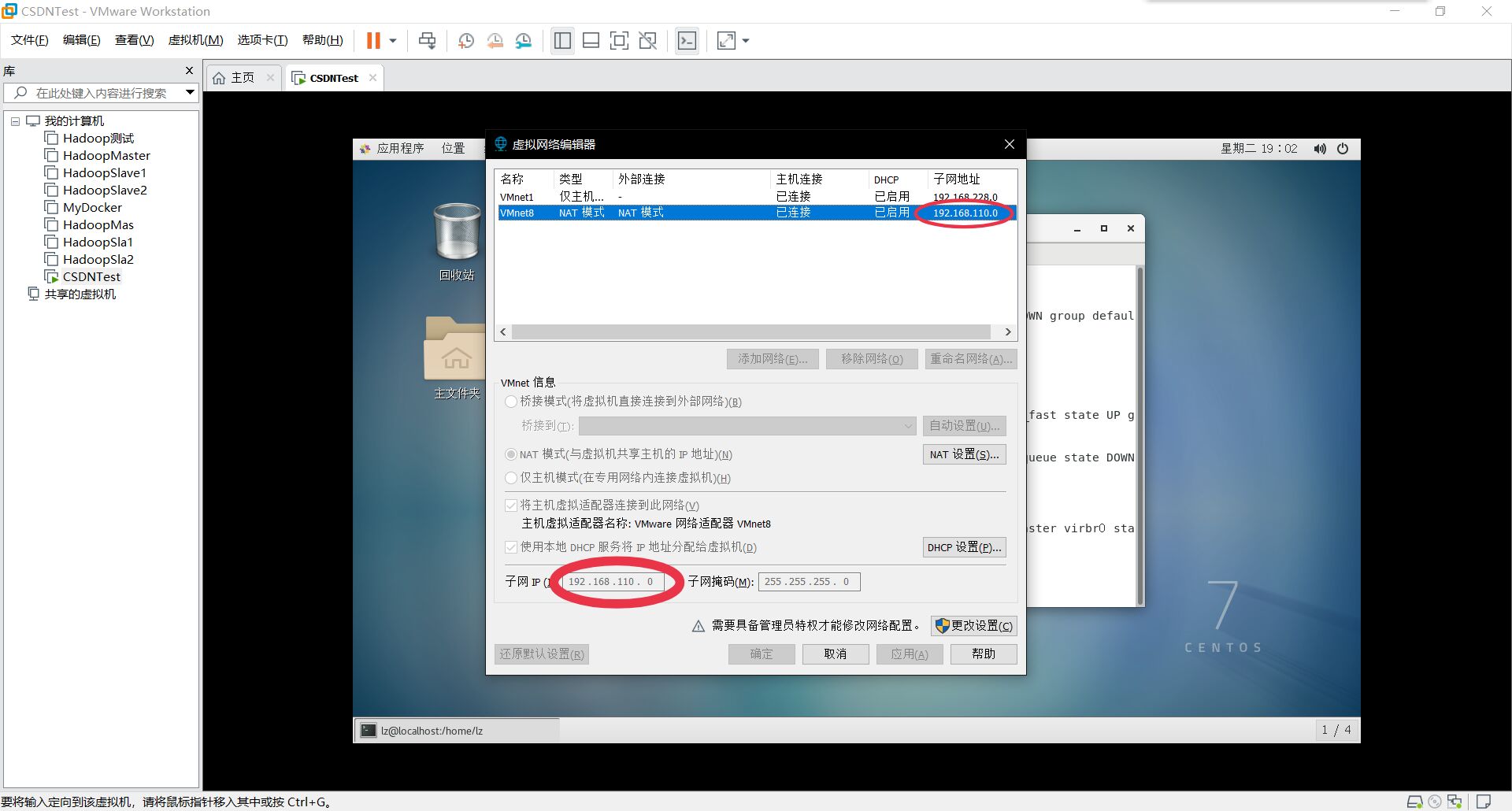Screen dimensions: 1512x811
Task: Take a snapshot using the snapshot icon
Action: 466,40
